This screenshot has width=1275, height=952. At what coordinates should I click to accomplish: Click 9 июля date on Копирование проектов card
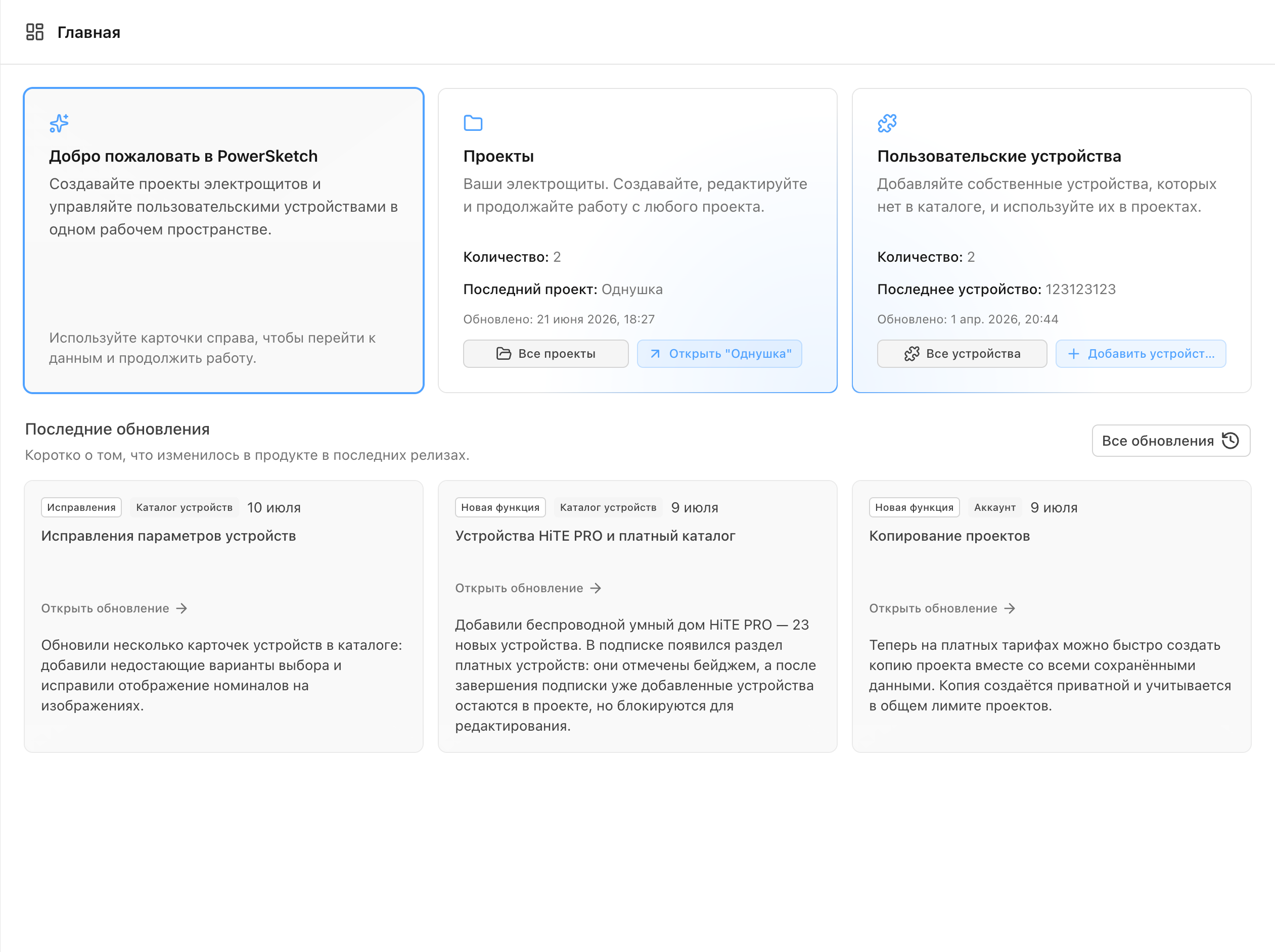[1054, 508]
